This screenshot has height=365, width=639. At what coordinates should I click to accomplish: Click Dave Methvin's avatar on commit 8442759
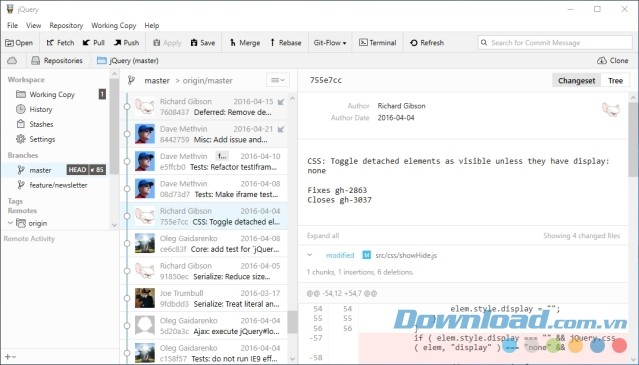pyautogui.click(x=145, y=134)
